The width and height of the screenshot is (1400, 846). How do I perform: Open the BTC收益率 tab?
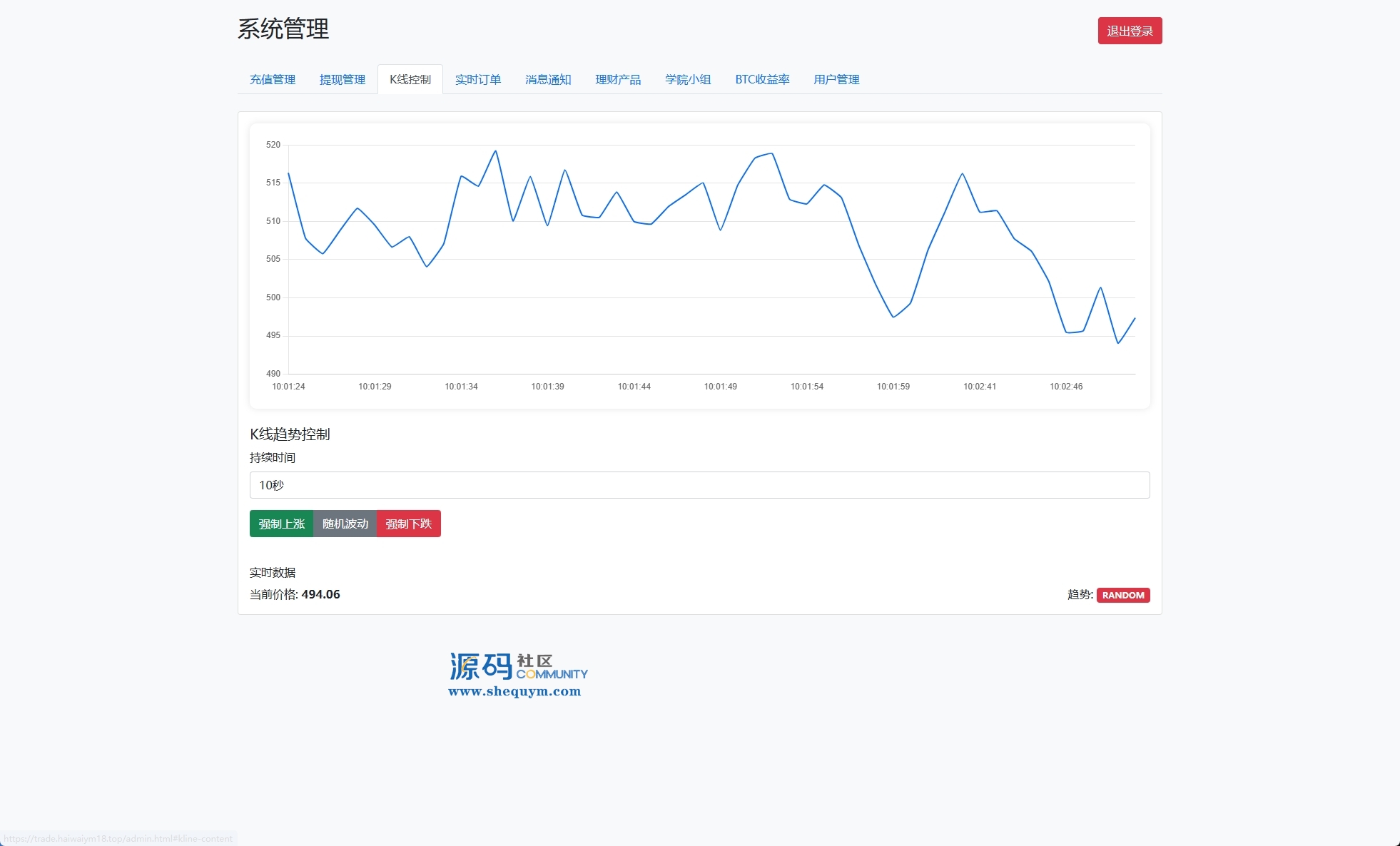tap(761, 79)
